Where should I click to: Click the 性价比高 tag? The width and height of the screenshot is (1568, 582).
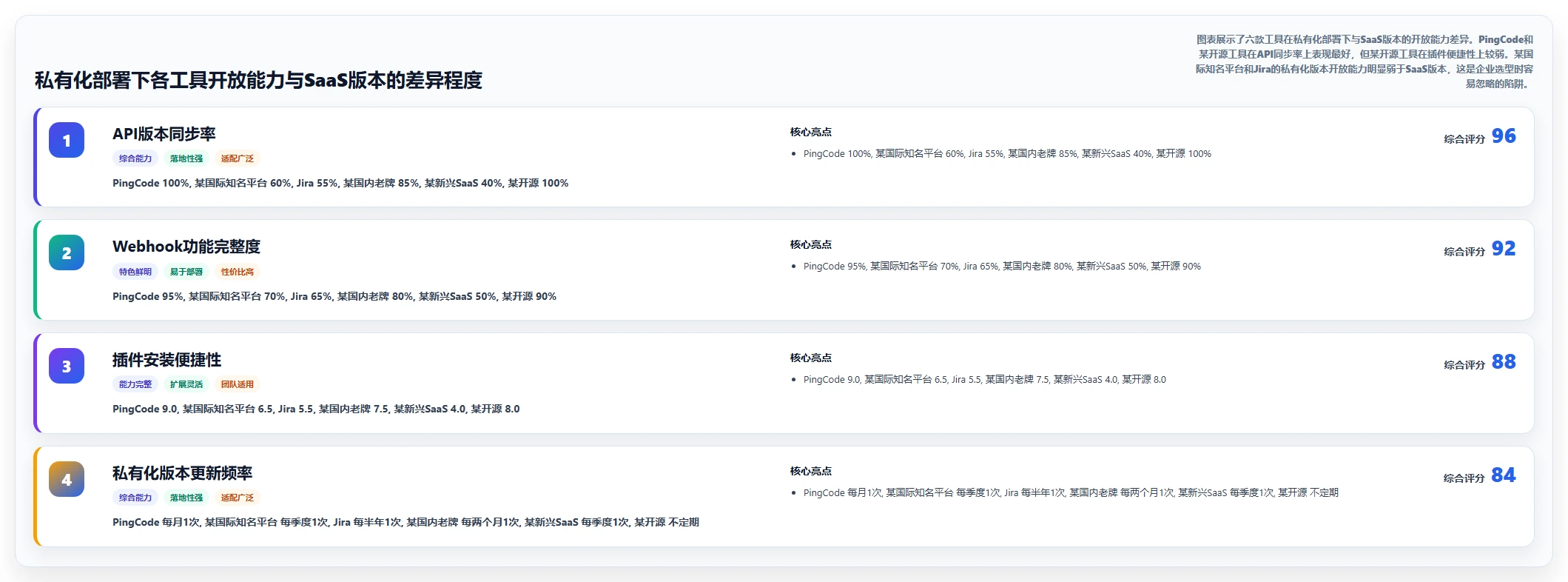(x=238, y=272)
